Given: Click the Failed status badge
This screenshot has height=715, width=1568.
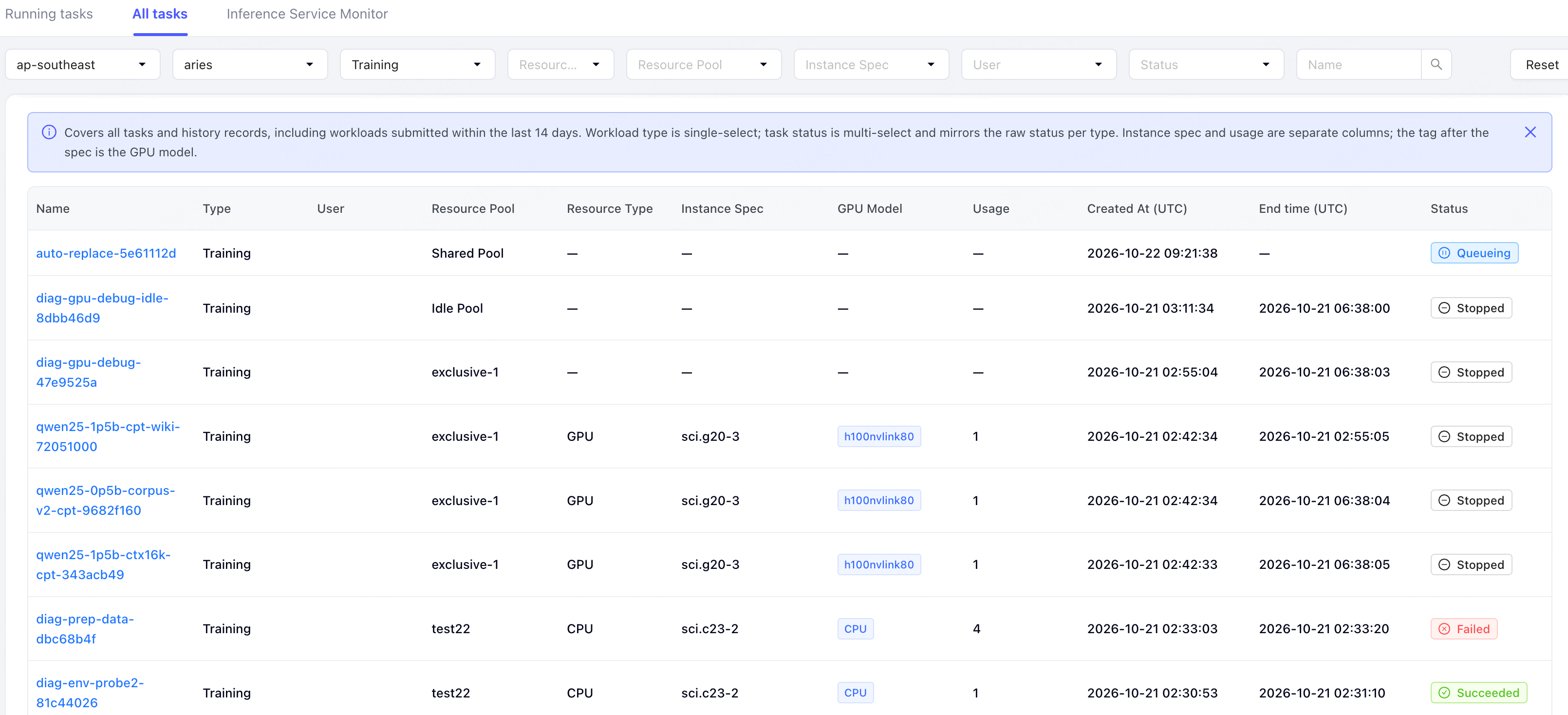Looking at the screenshot, I should pyautogui.click(x=1463, y=629).
